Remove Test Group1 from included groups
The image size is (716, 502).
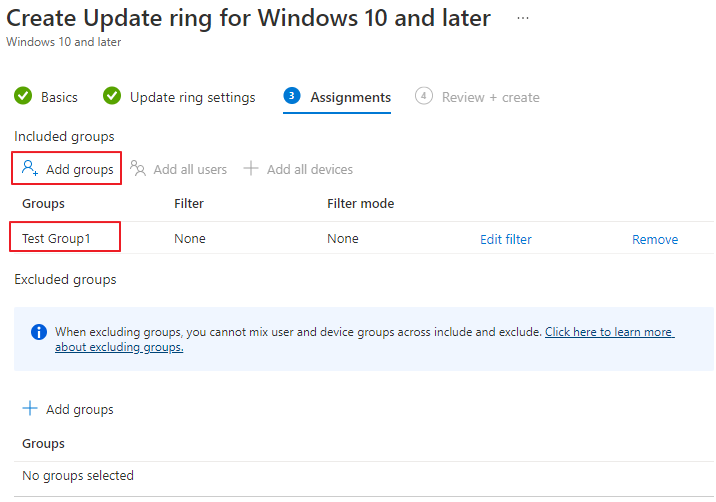(655, 239)
